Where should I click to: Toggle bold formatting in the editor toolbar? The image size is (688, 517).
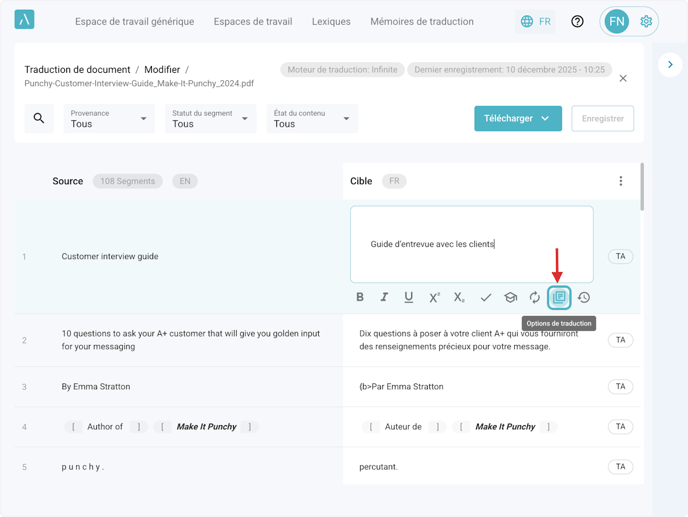click(360, 297)
